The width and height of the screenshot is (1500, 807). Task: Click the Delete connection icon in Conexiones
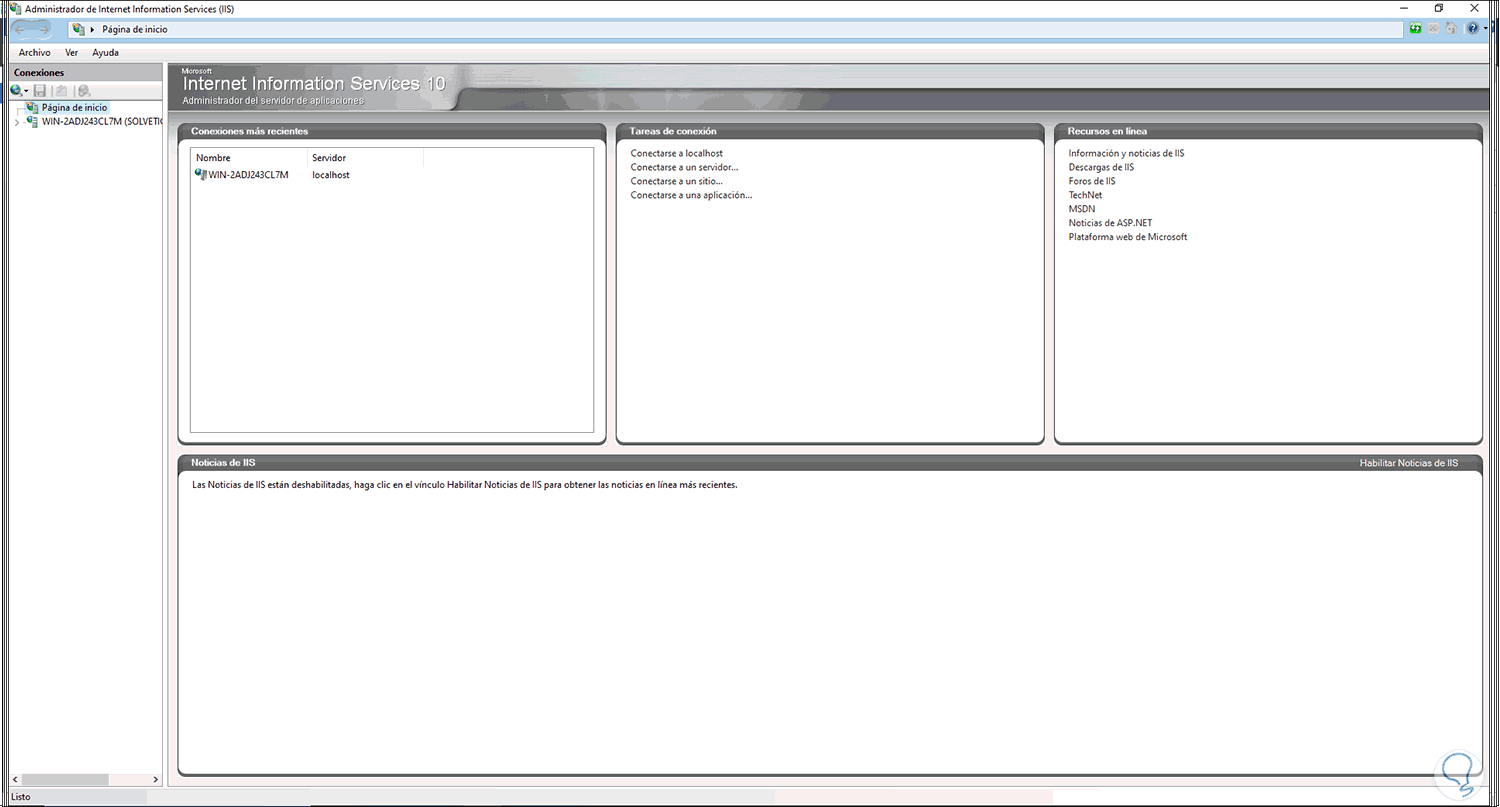click(x=84, y=91)
